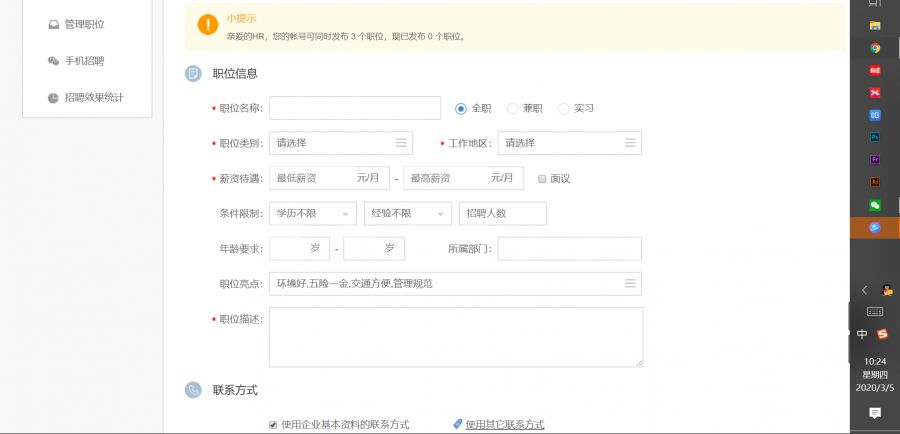Click the 管理职位 sidebar icon
This screenshot has height=434, width=900.
coord(53,24)
